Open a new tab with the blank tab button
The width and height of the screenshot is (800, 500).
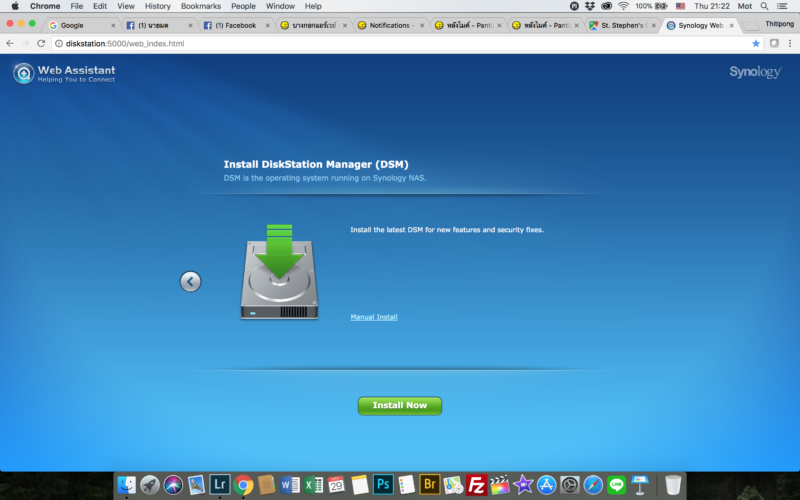(x=750, y=26)
